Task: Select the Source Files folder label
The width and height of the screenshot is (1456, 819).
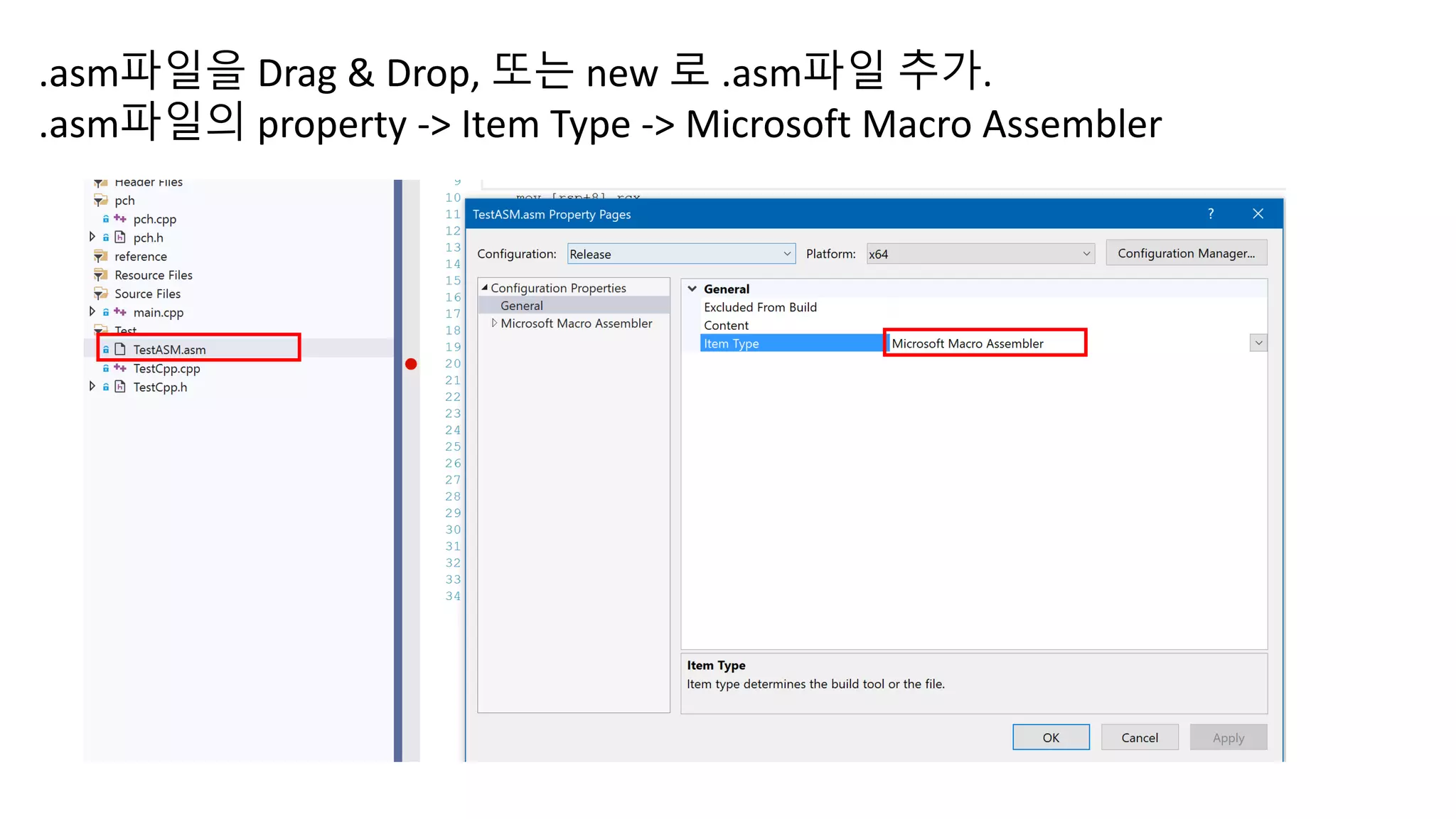Action: coord(147,294)
